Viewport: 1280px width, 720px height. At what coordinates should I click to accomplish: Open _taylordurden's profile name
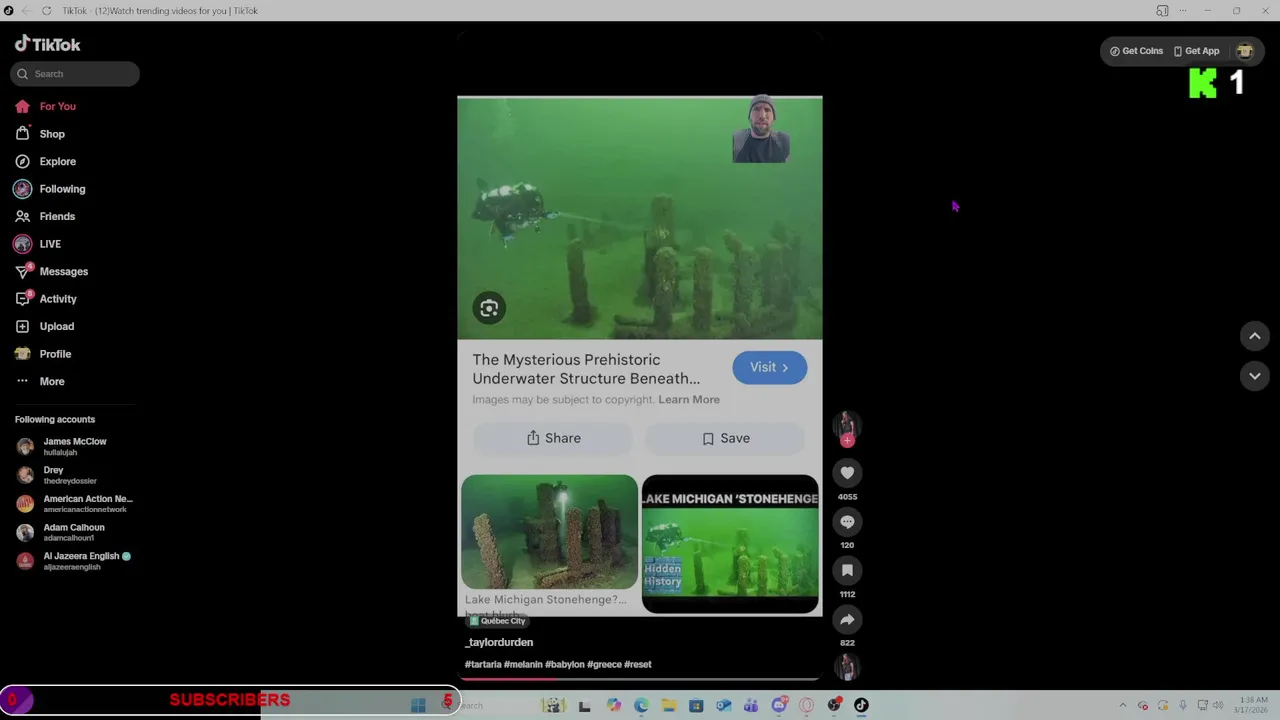pyautogui.click(x=499, y=642)
